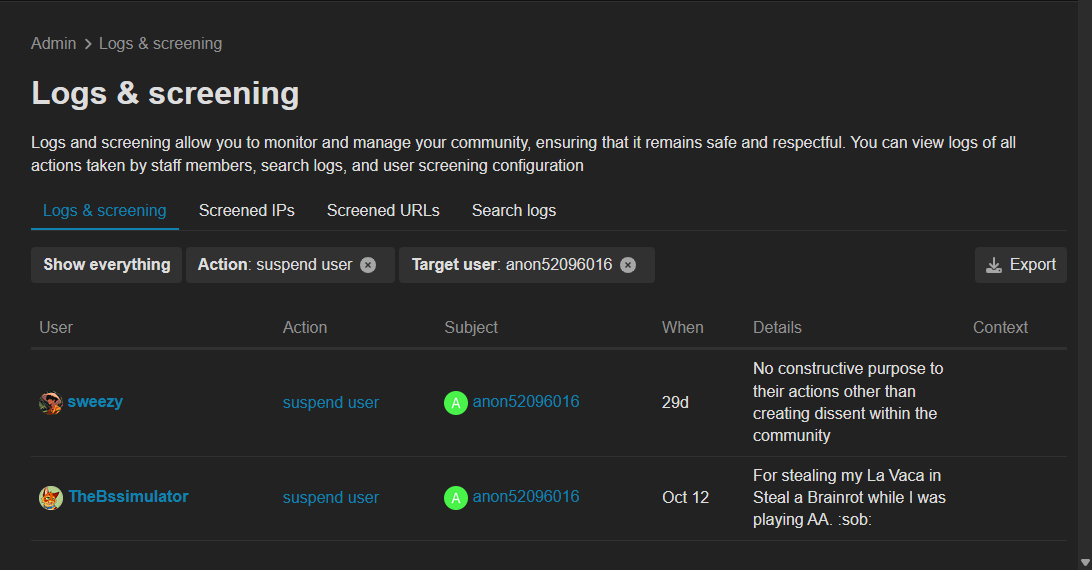Remove the suspend user action filter
This screenshot has width=1092, height=570.
(368, 265)
